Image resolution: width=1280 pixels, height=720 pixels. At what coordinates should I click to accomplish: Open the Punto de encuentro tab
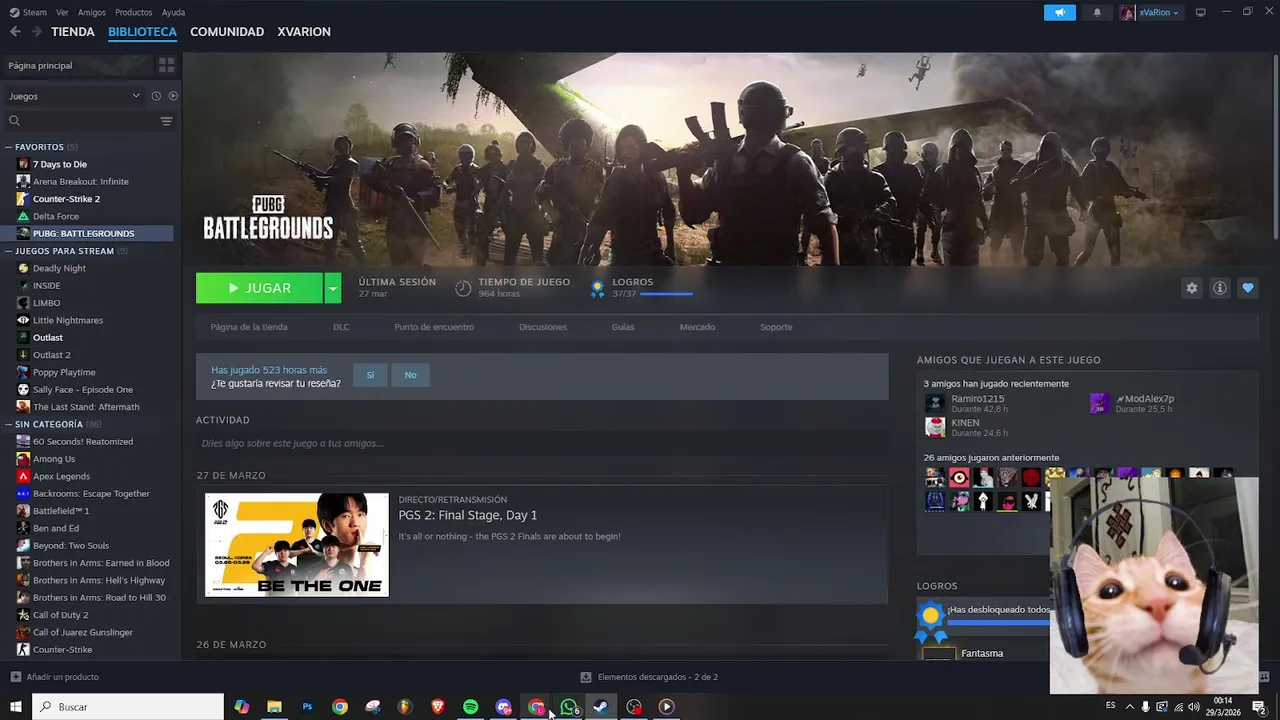point(434,327)
